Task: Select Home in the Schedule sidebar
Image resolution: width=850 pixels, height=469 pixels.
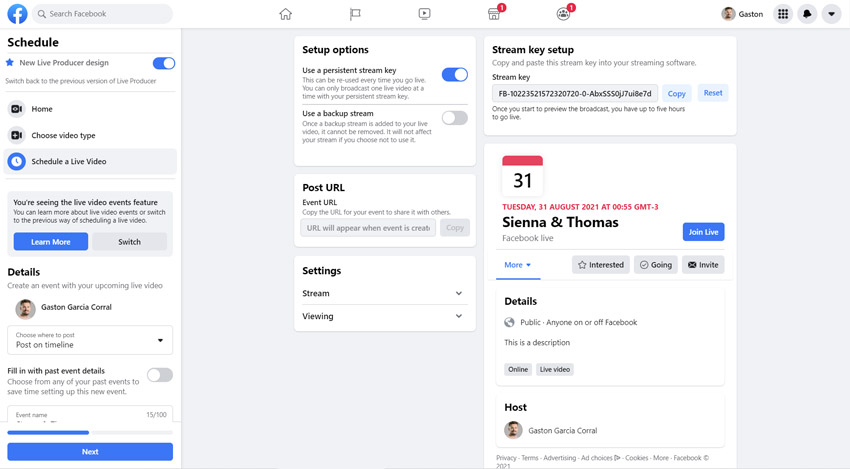Action: (90, 109)
